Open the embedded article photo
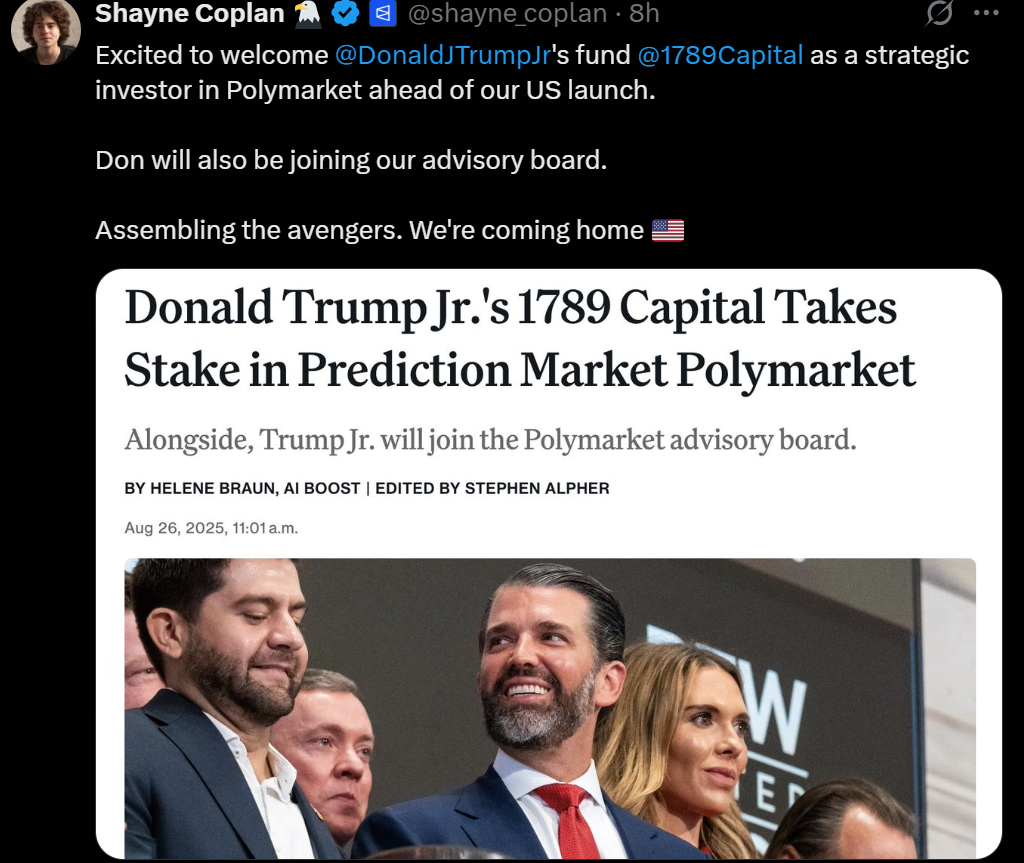The image size is (1024, 863). (x=550, y=708)
